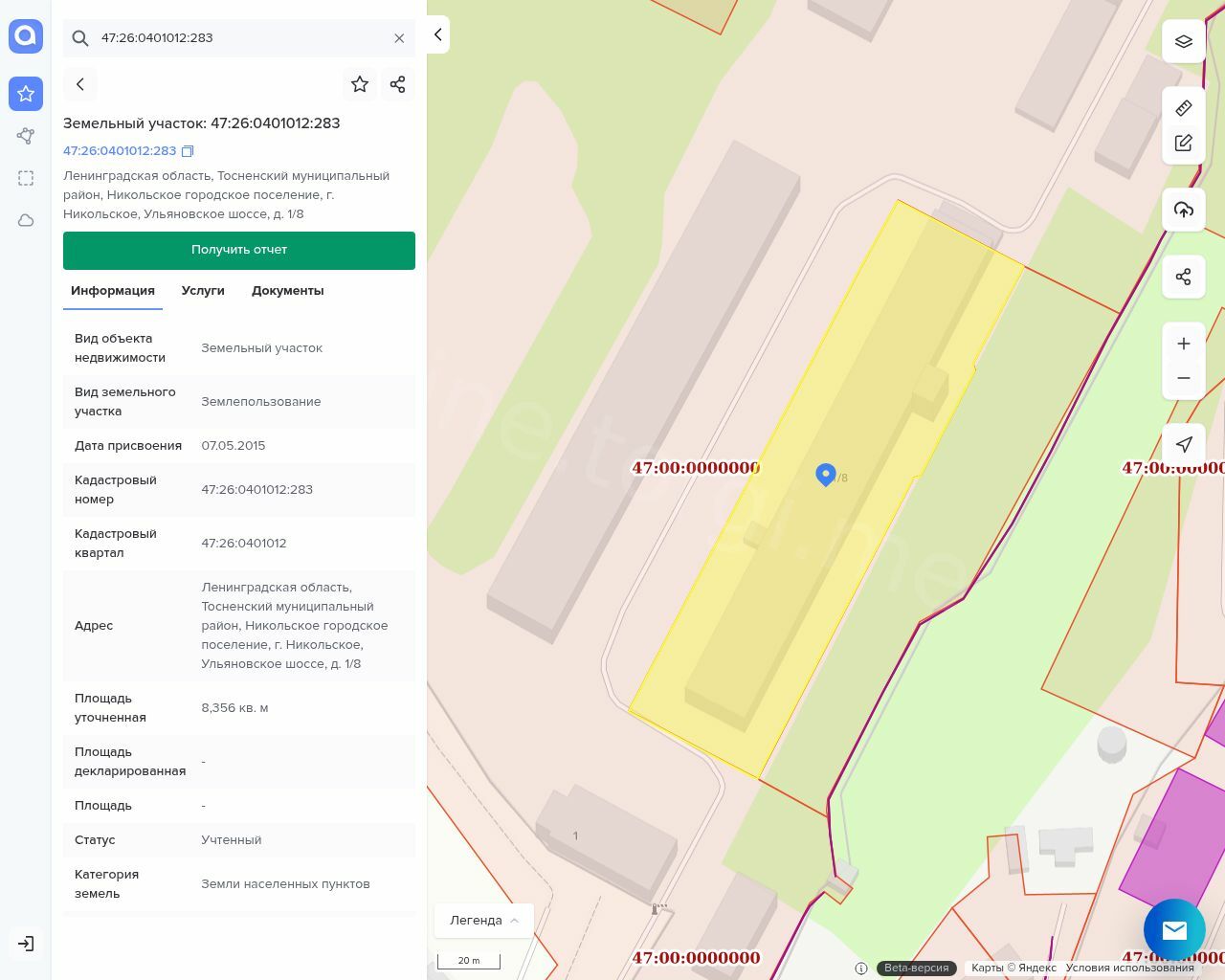Collapse the information side panel
The image size is (1225, 980).
click(438, 34)
